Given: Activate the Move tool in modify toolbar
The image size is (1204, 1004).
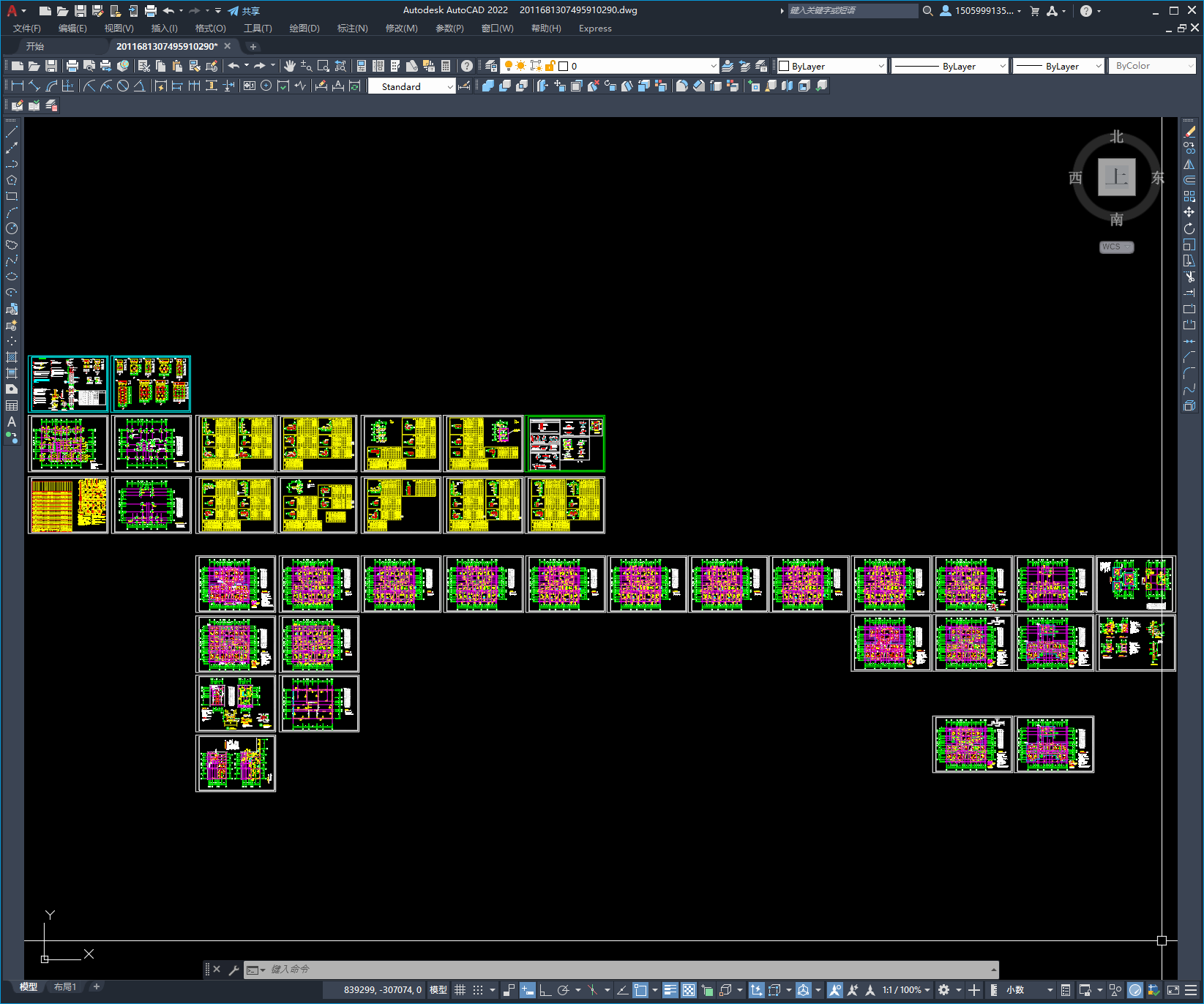Looking at the screenshot, I should [1189, 212].
